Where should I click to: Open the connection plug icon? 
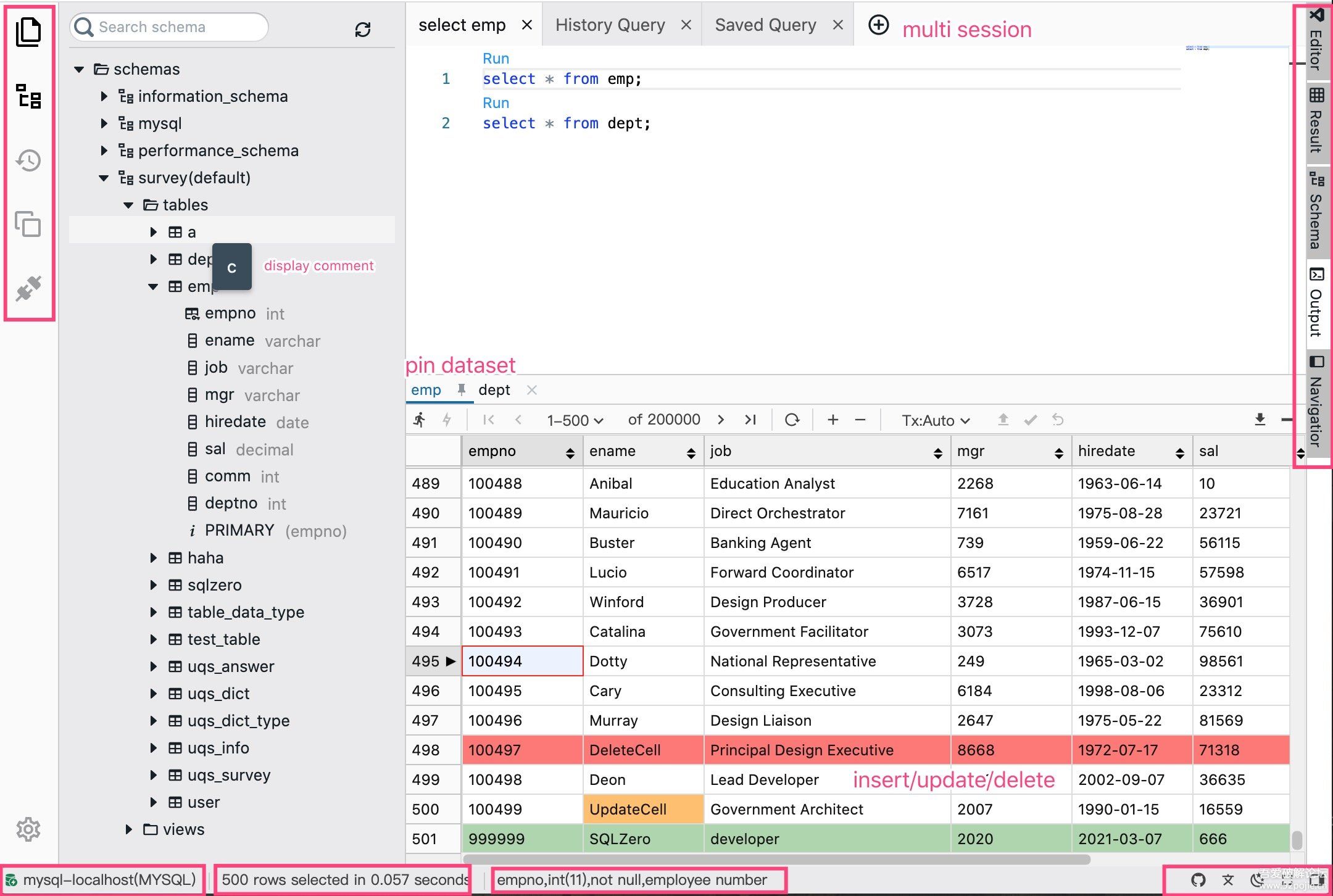coord(28,288)
